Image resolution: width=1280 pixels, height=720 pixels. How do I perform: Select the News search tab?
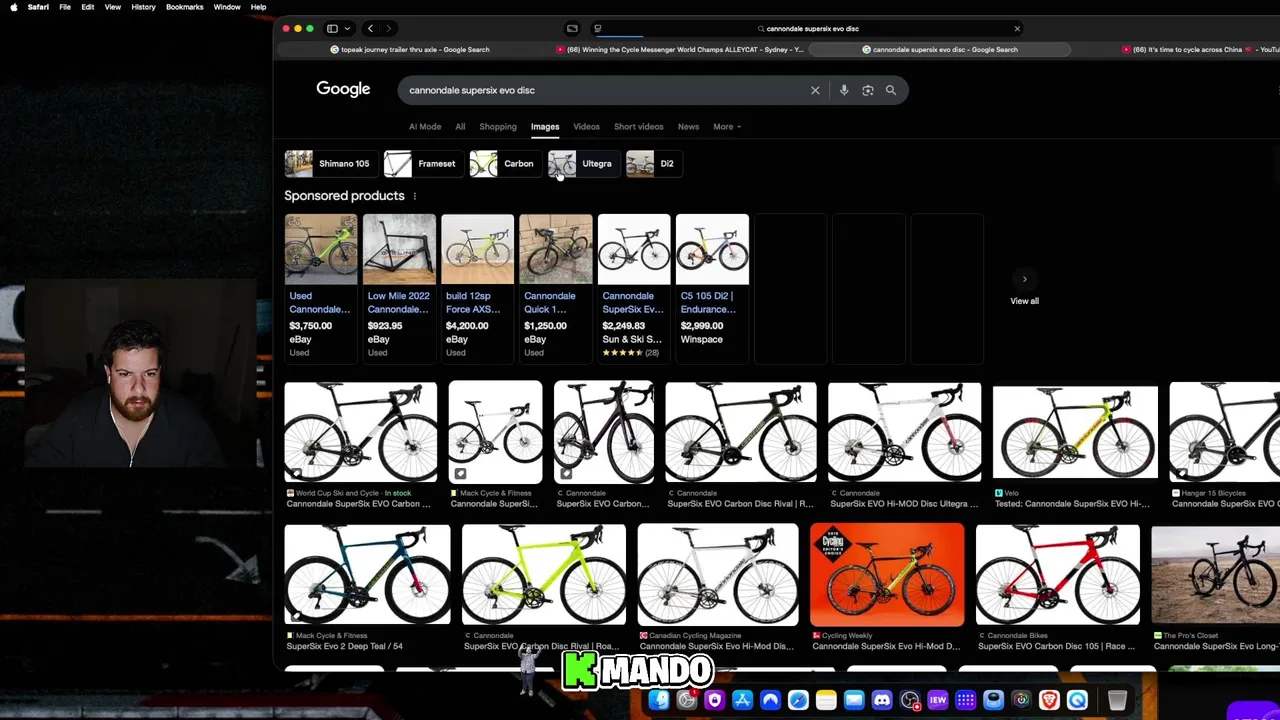point(688,127)
